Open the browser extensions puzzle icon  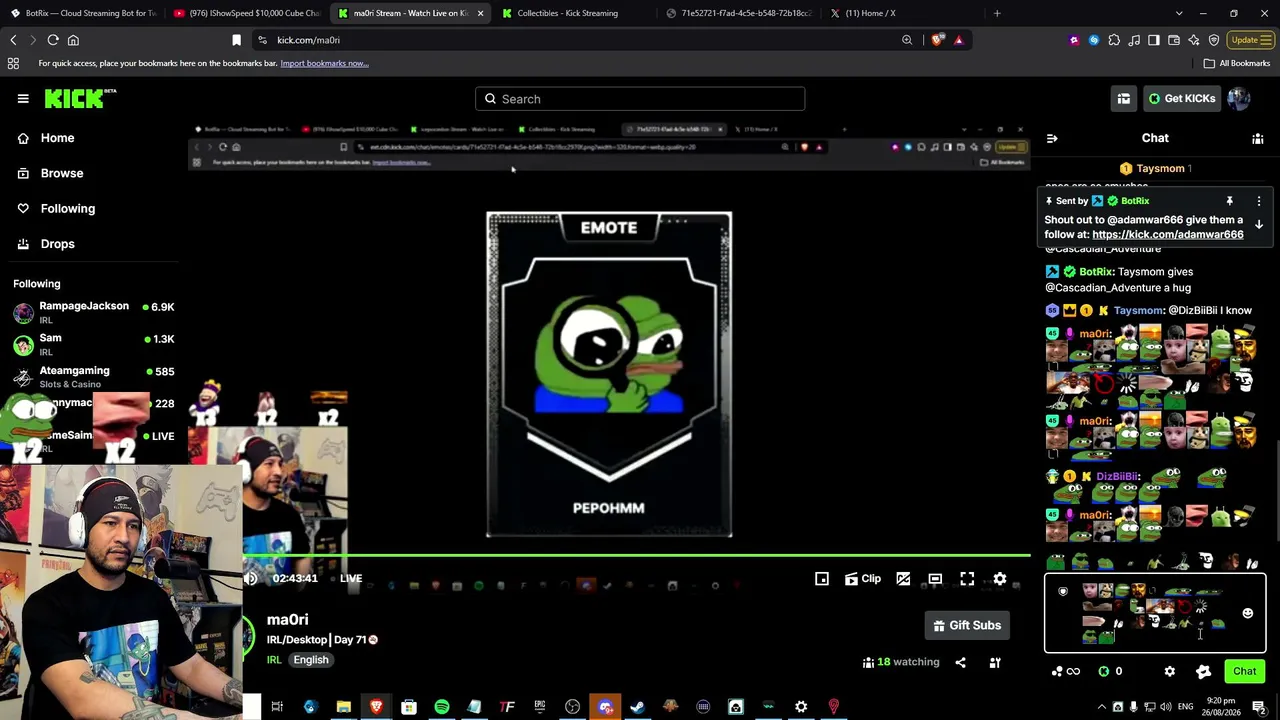[x=1114, y=40]
